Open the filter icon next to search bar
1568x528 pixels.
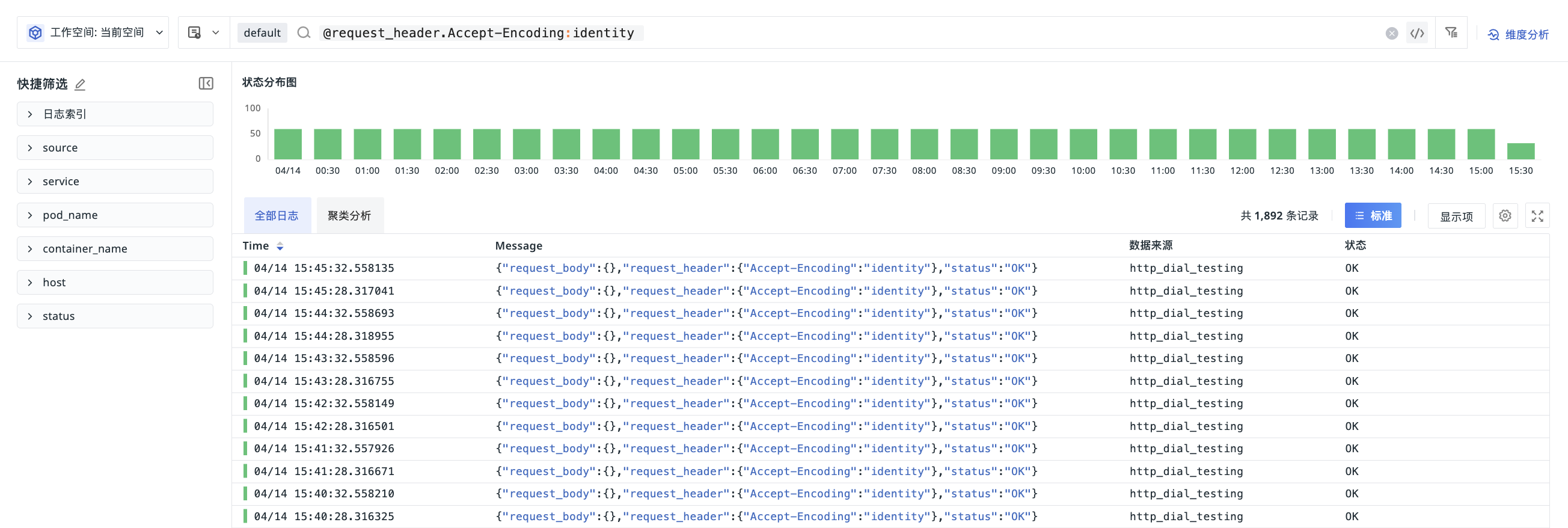tap(1451, 32)
